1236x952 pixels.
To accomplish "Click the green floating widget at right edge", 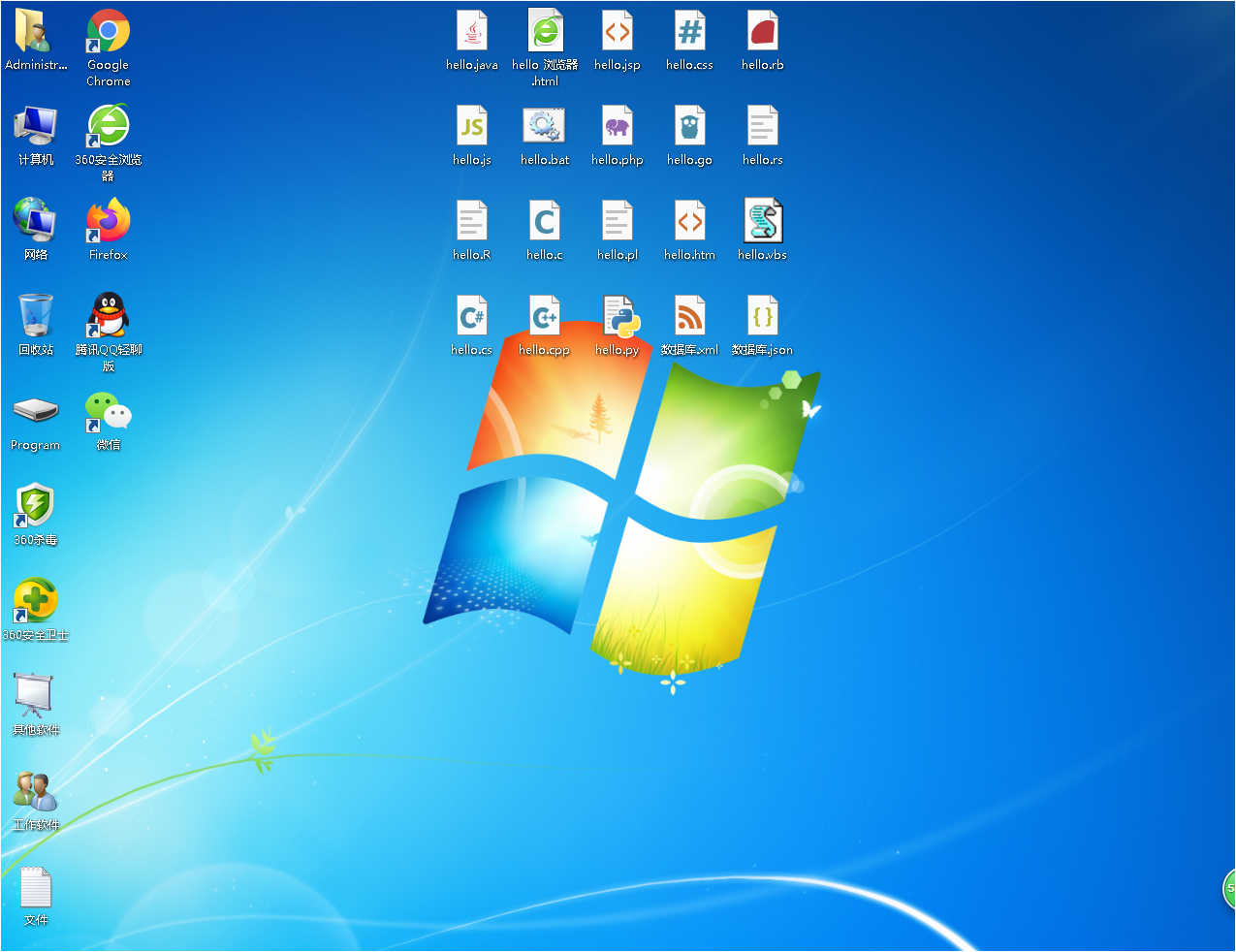I will [1229, 889].
